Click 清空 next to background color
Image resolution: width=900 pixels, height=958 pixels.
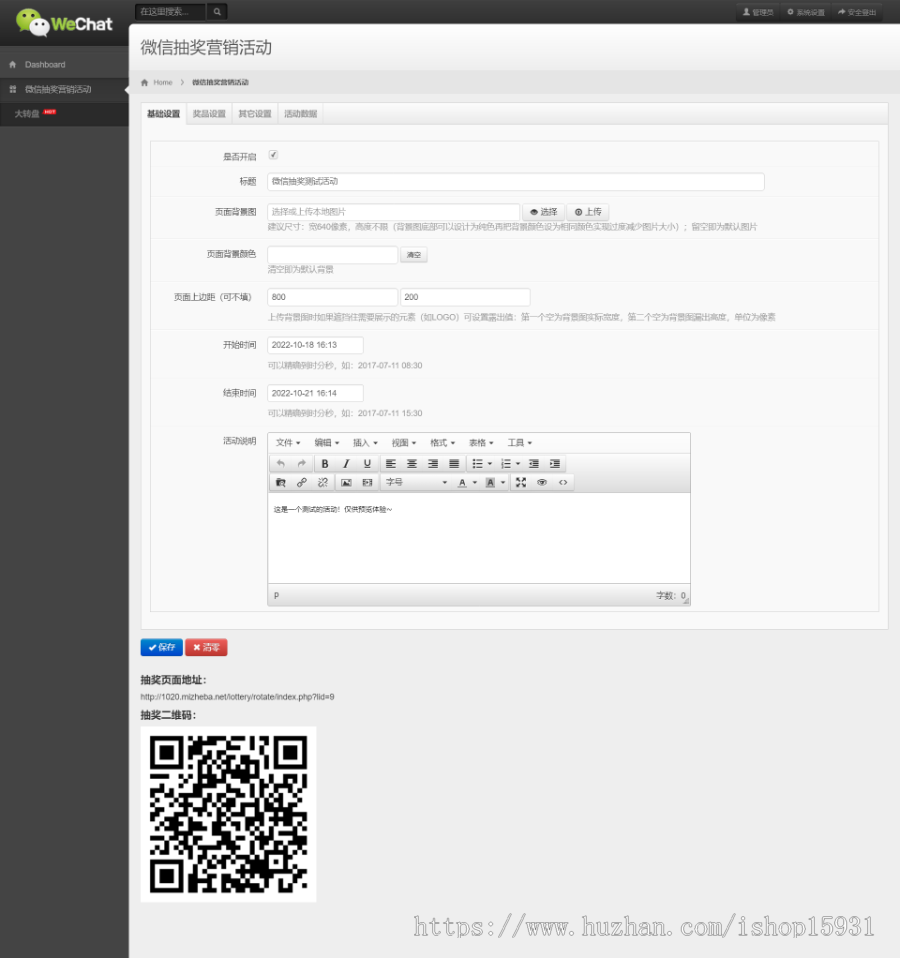[x=414, y=255]
